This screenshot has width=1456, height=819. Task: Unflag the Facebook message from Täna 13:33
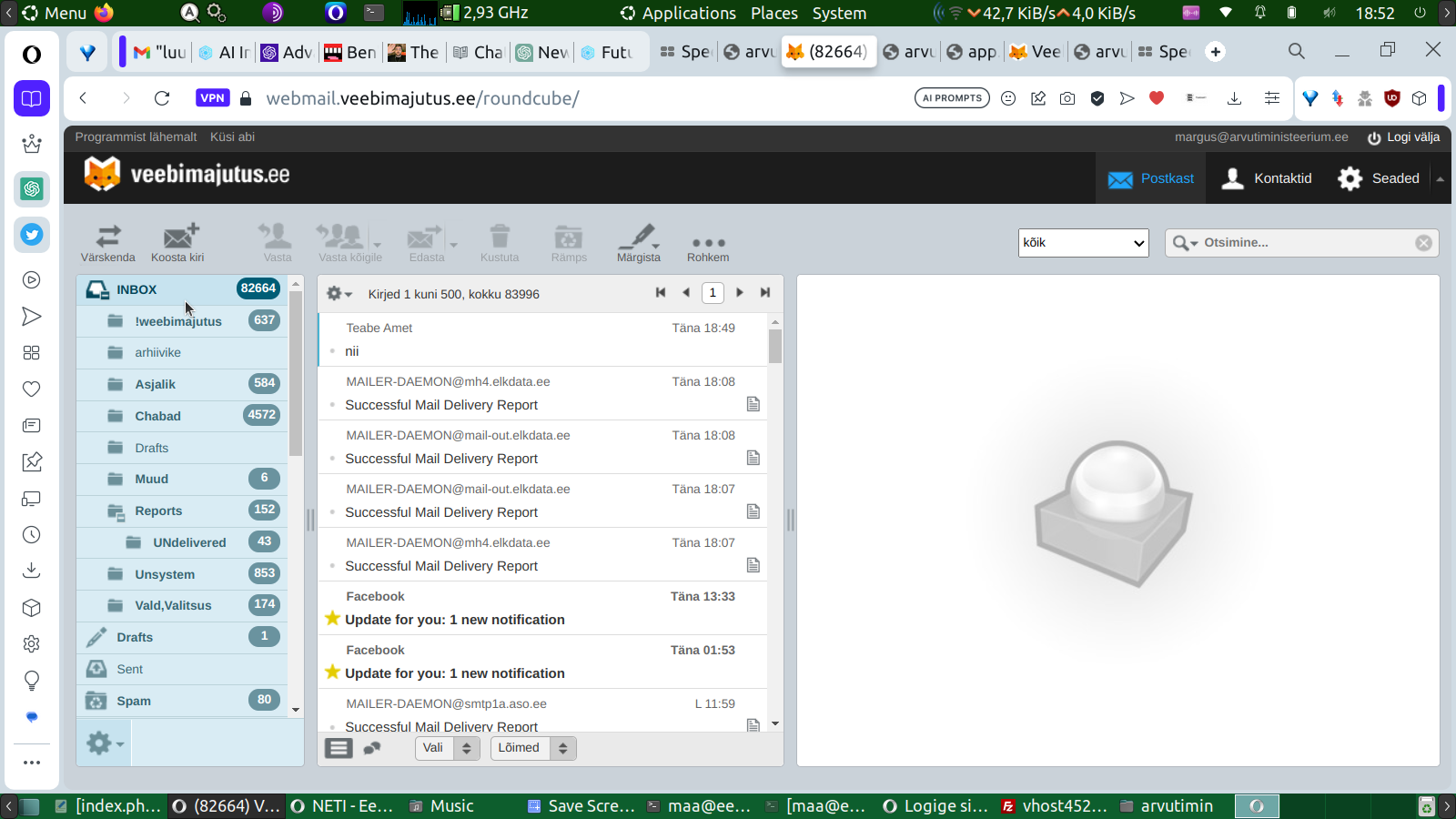[332, 619]
